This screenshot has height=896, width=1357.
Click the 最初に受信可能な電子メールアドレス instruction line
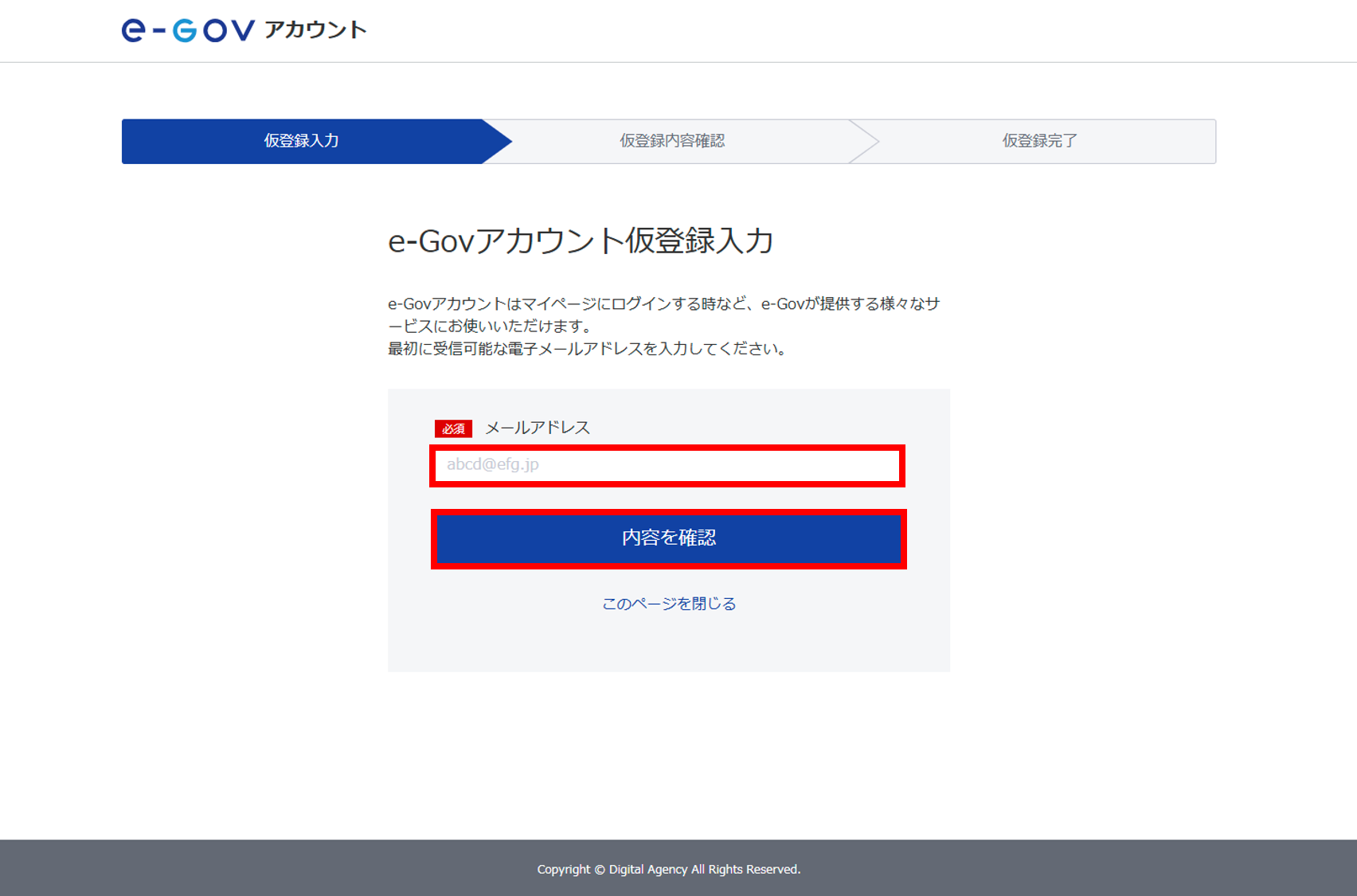(588, 349)
